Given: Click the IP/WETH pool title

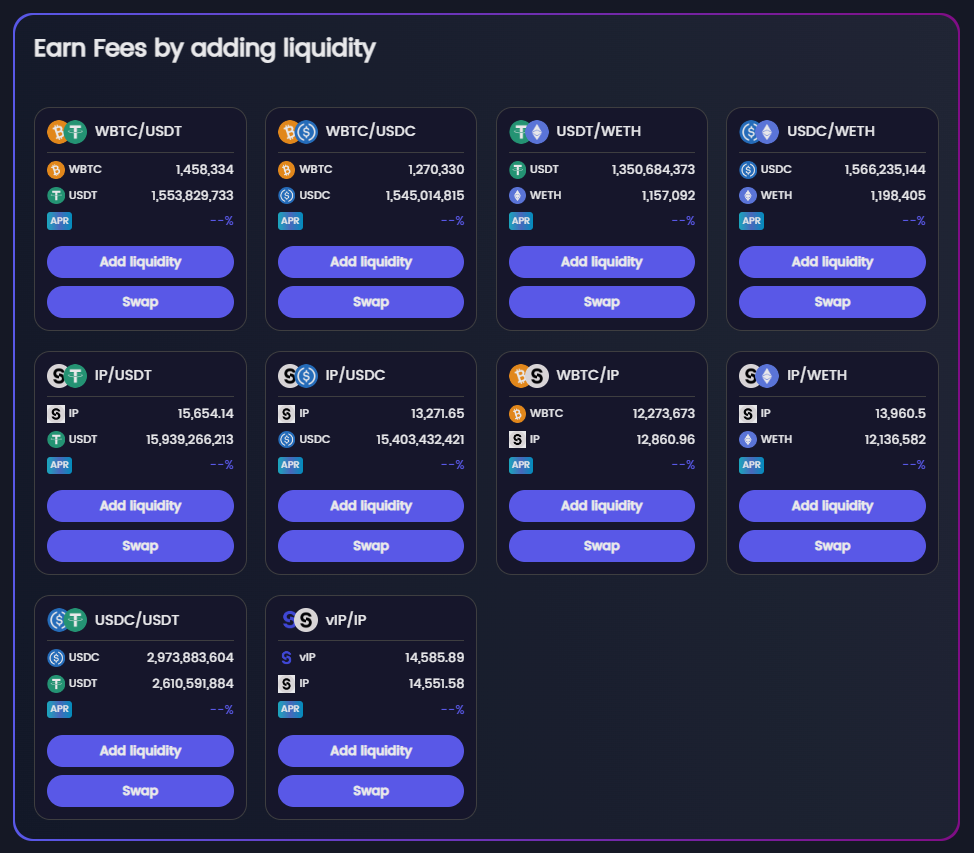Looking at the screenshot, I should click(816, 376).
